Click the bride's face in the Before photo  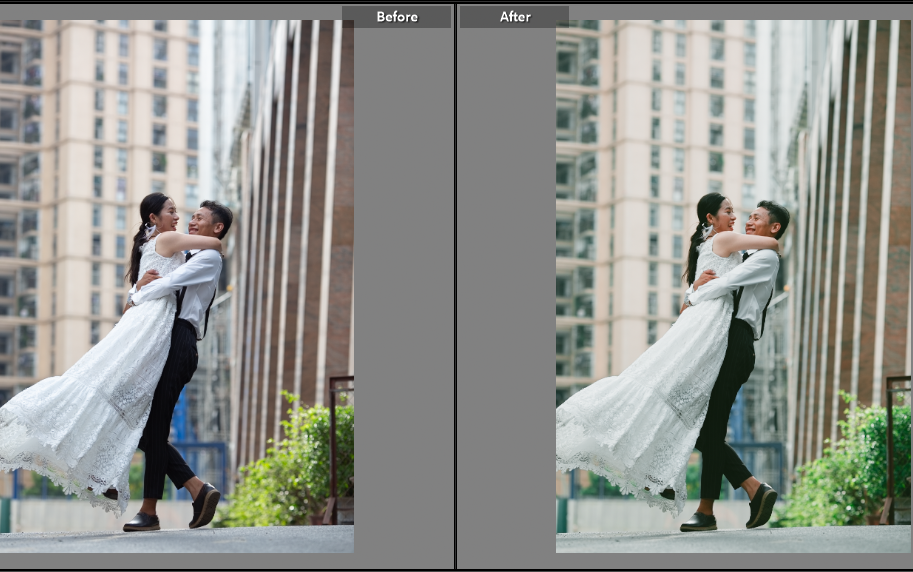(167, 213)
